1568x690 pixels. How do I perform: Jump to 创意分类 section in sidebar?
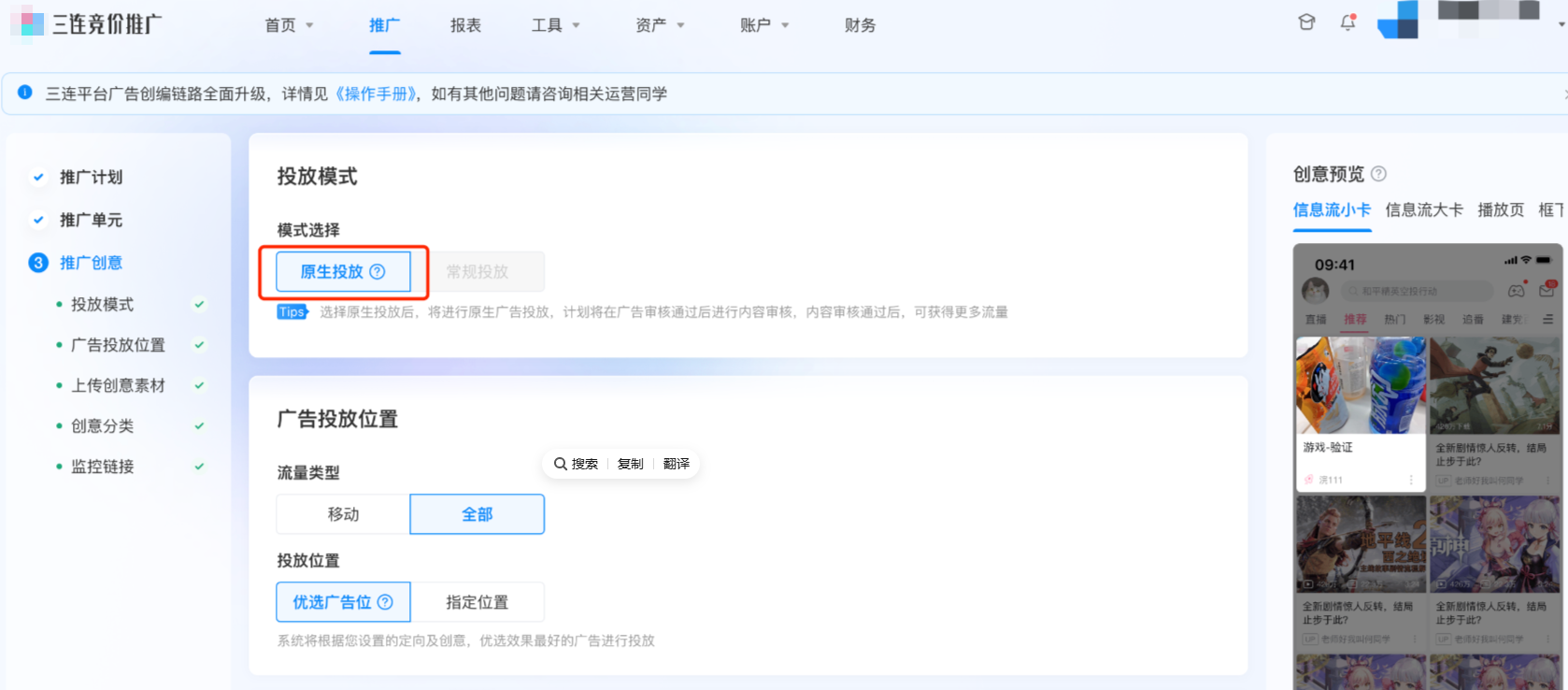point(102,426)
